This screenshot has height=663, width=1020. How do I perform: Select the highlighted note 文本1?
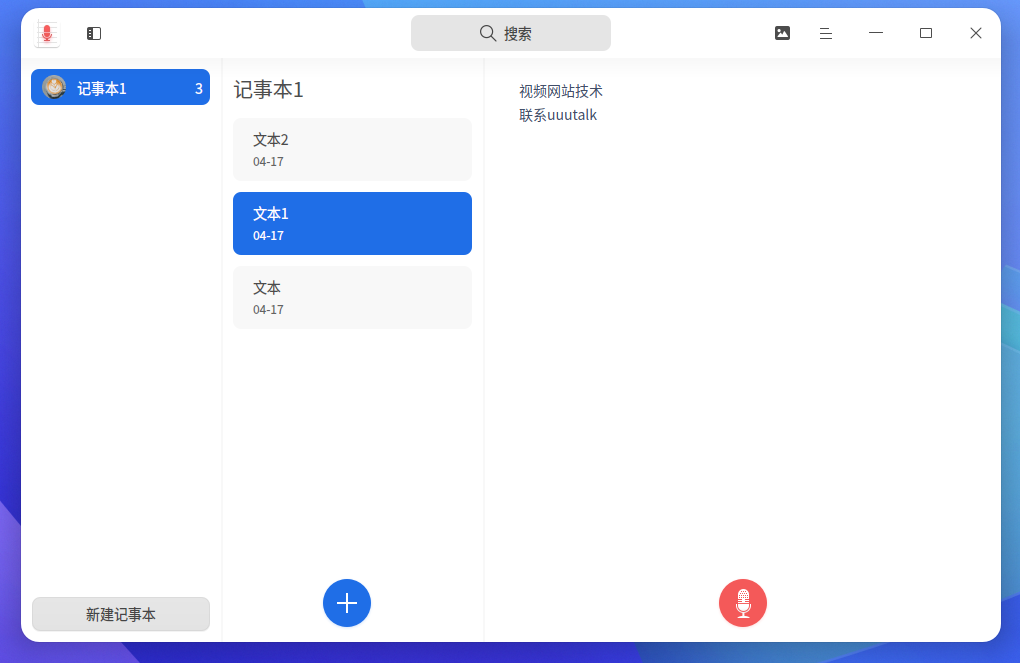click(x=353, y=223)
